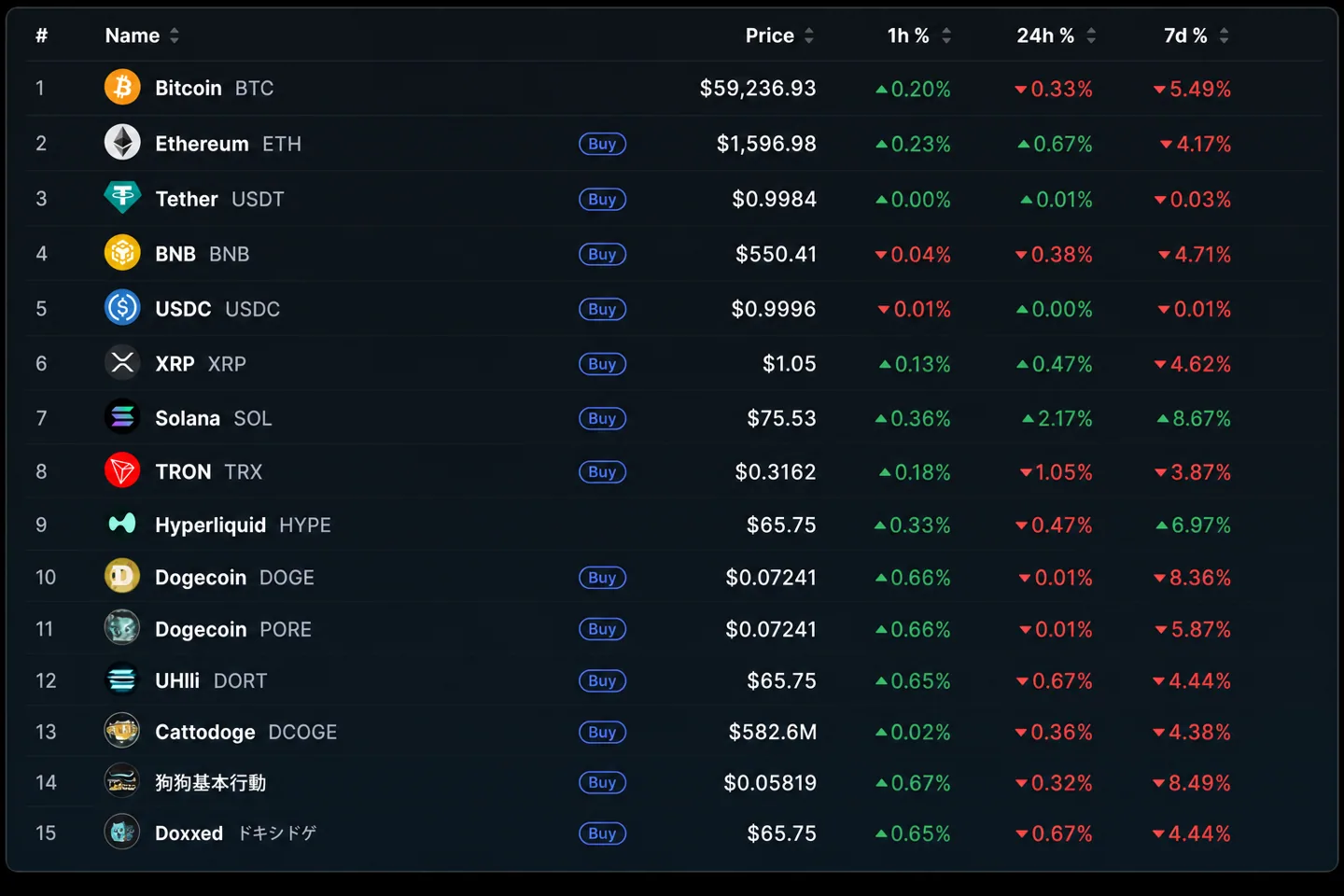Click Buy in the USDC row
This screenshot has width=1344, height=896.
tap(602, 309)
